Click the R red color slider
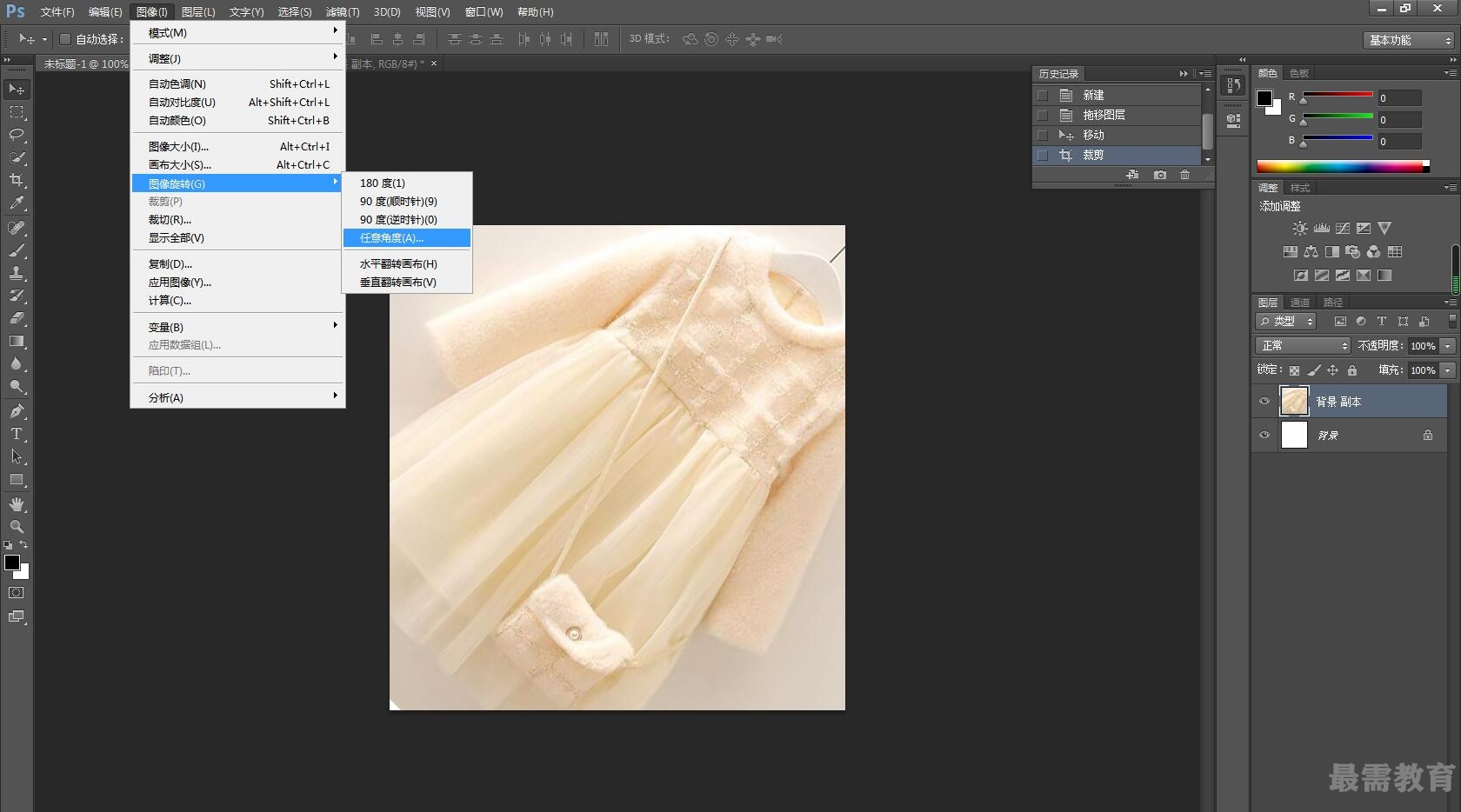The height and width of the screenshot is (812, 1461). click(x=1338, y=95)
